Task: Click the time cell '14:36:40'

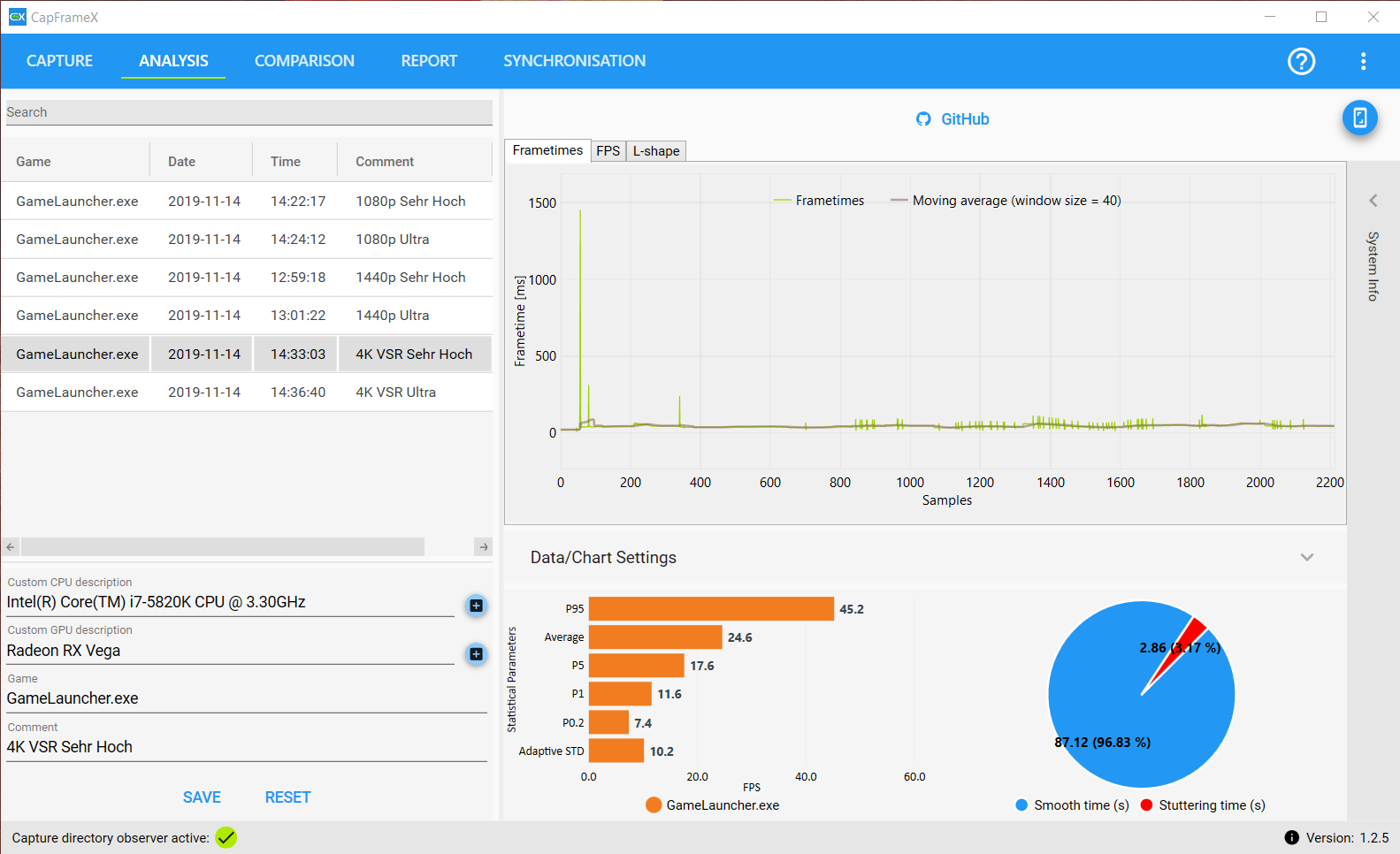Action: [298, 393]
